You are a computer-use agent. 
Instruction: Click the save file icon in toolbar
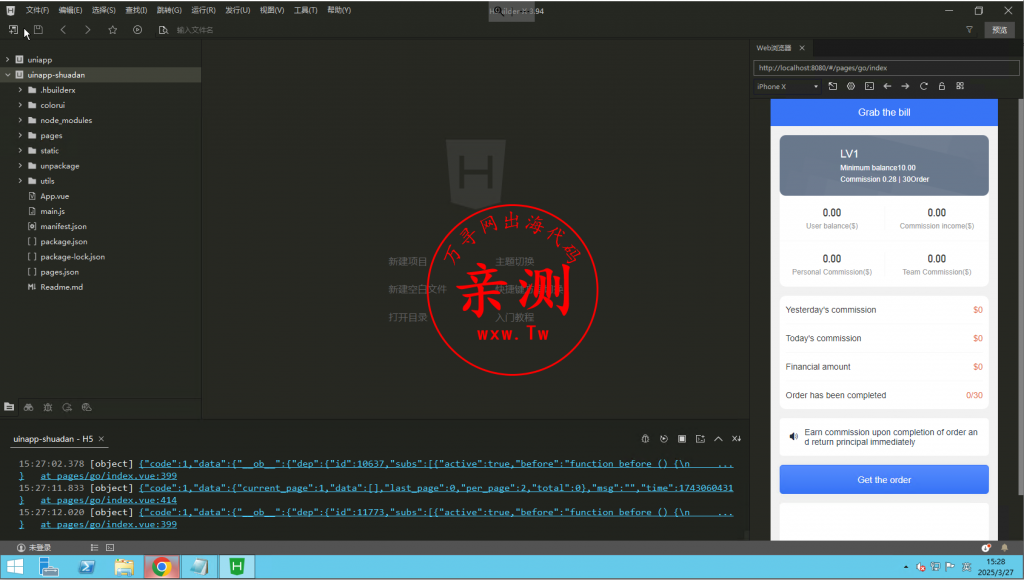click(38, 30)
